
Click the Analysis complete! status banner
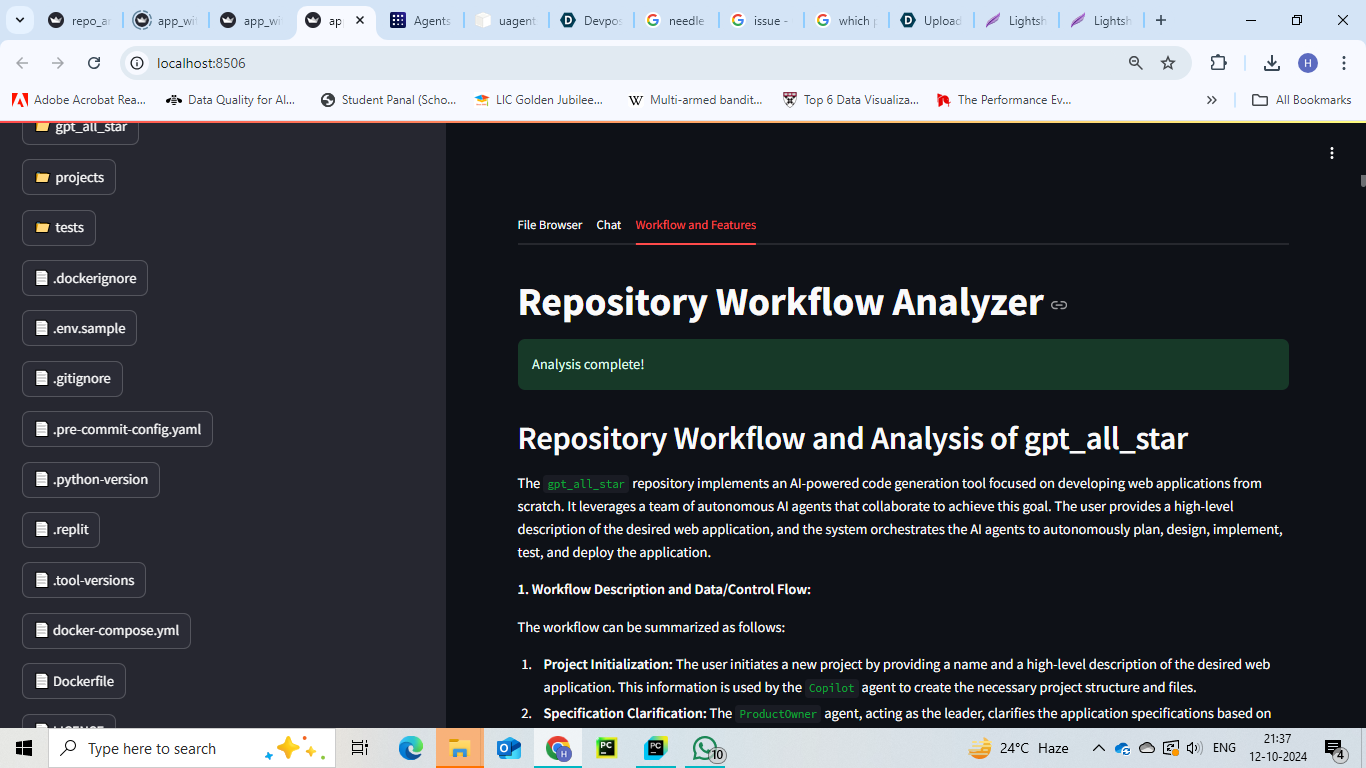click(x=903, y=364)
